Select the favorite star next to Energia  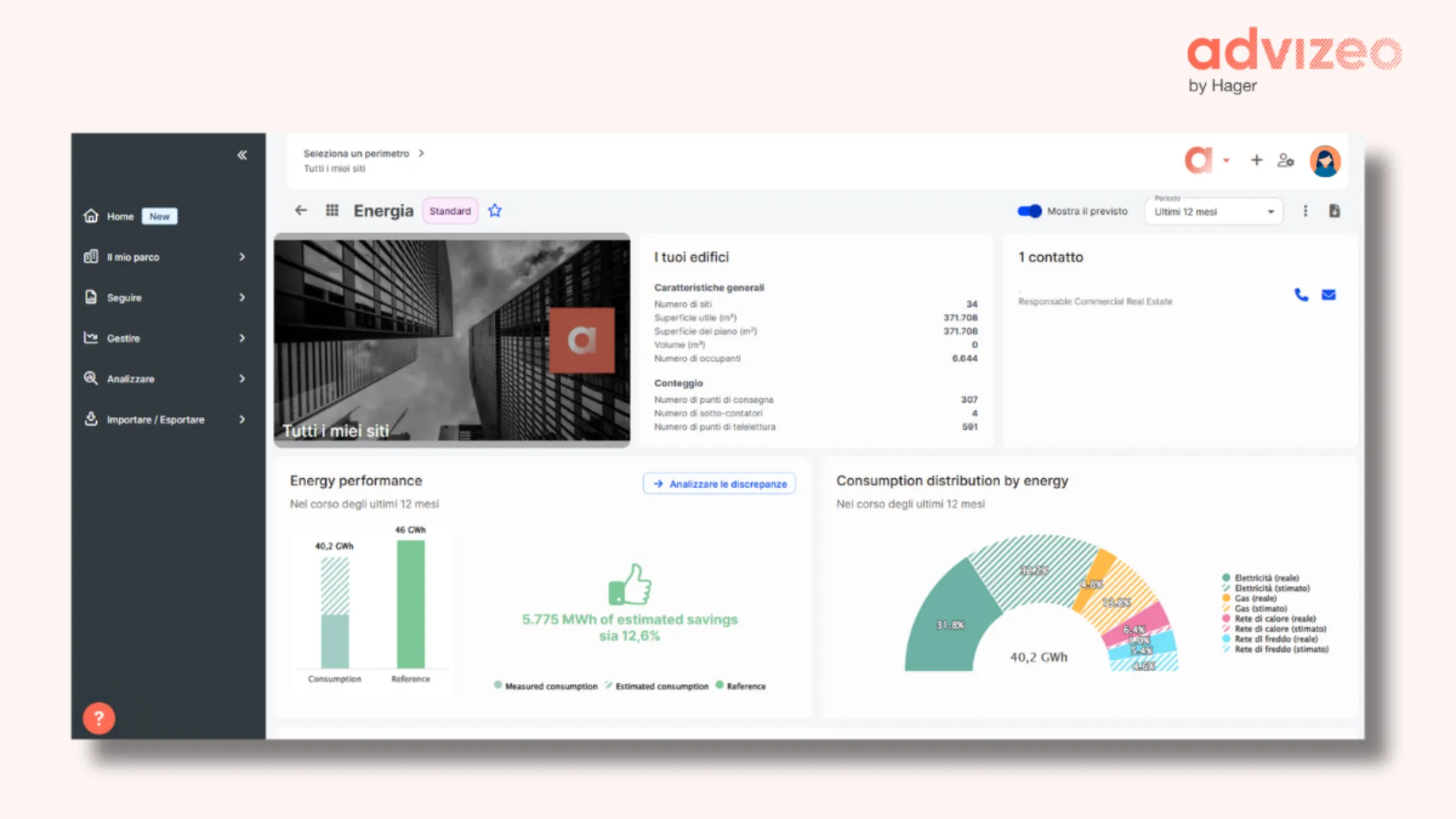(495, 210)
